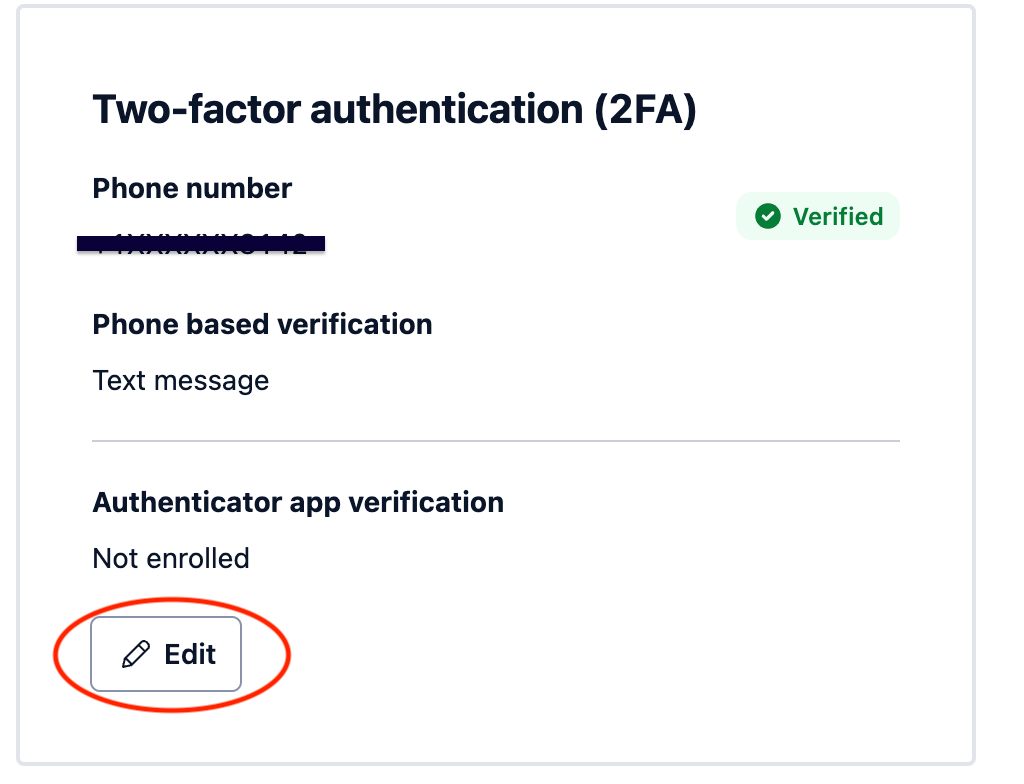
Task: Select the Text message verification option
Action: (180, 380)
